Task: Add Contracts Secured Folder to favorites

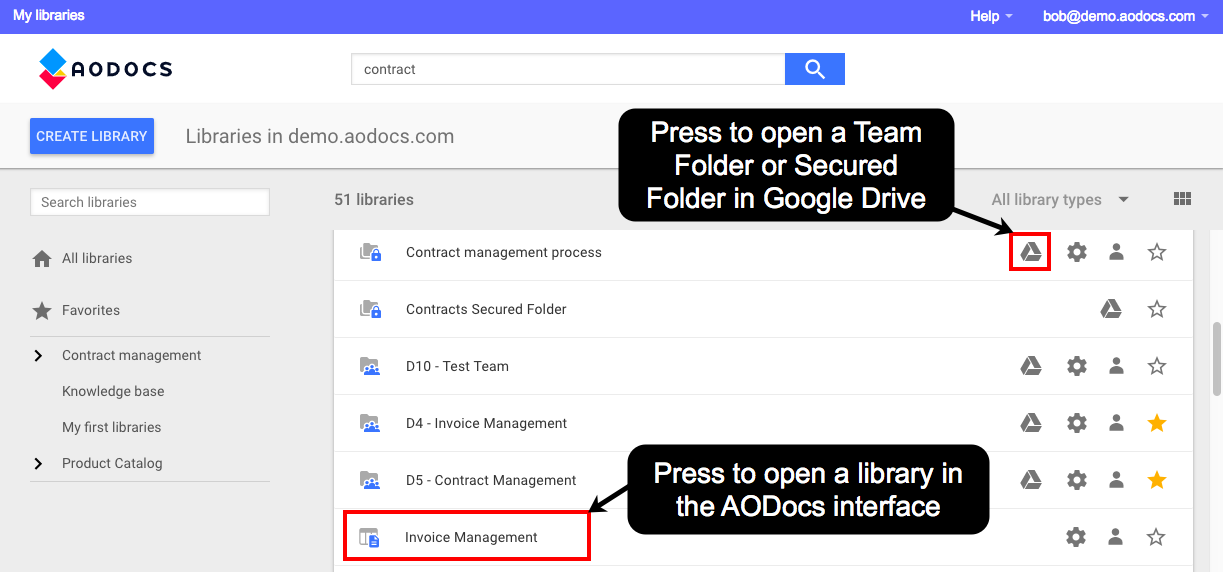Action: (1157, 309)
